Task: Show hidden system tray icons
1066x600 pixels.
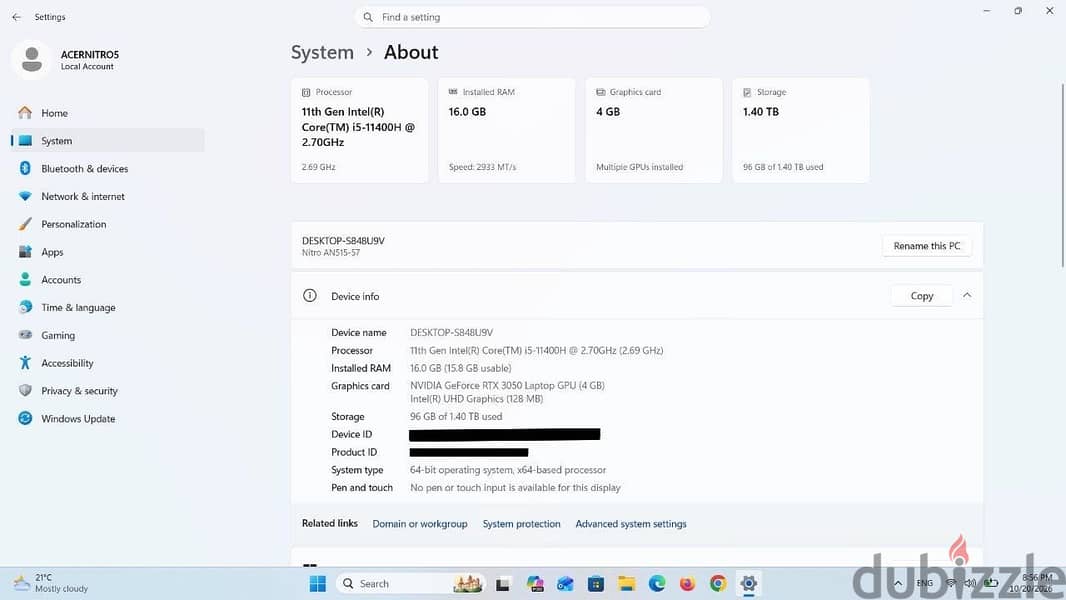Action: pos(898,583)
